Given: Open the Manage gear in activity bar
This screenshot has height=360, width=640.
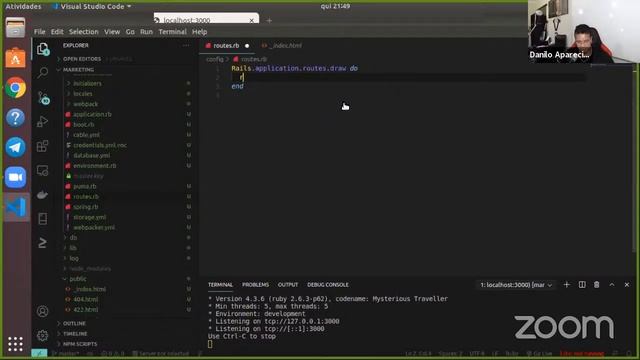Looking at the screenshot, I should [42, 336].
